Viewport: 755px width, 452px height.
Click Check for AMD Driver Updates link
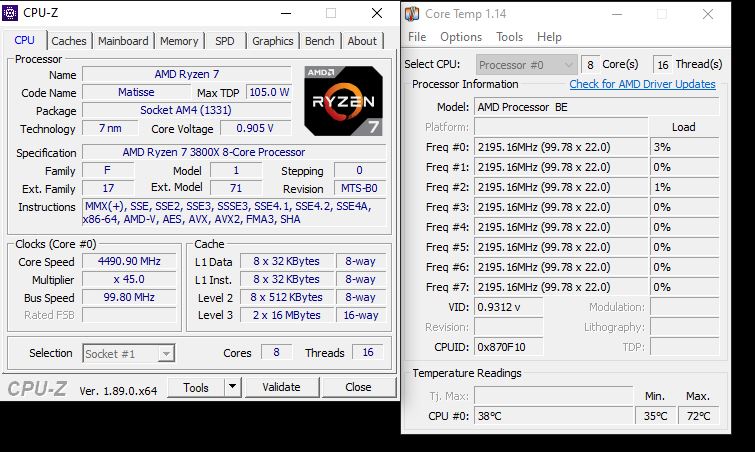(642, 84)
